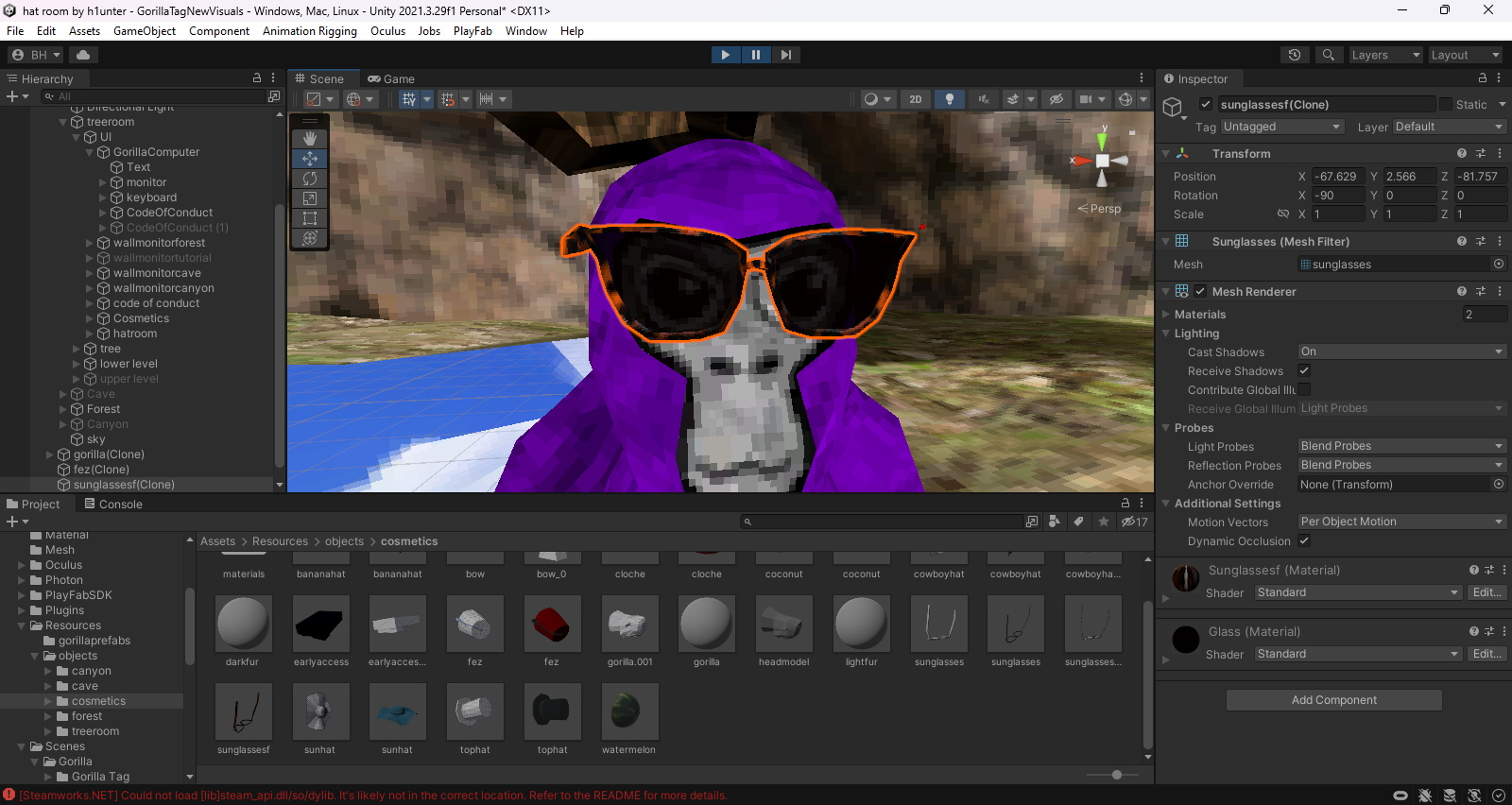Screen dimensions: 1512x805
Task: Select the Rotate tool in scene
Action: click(310, 179)
